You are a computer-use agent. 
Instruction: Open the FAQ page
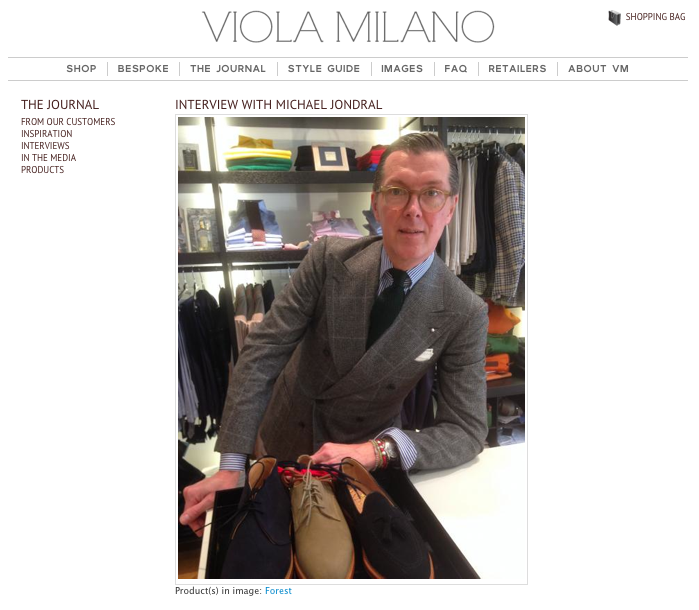click(x=456, y=69)
